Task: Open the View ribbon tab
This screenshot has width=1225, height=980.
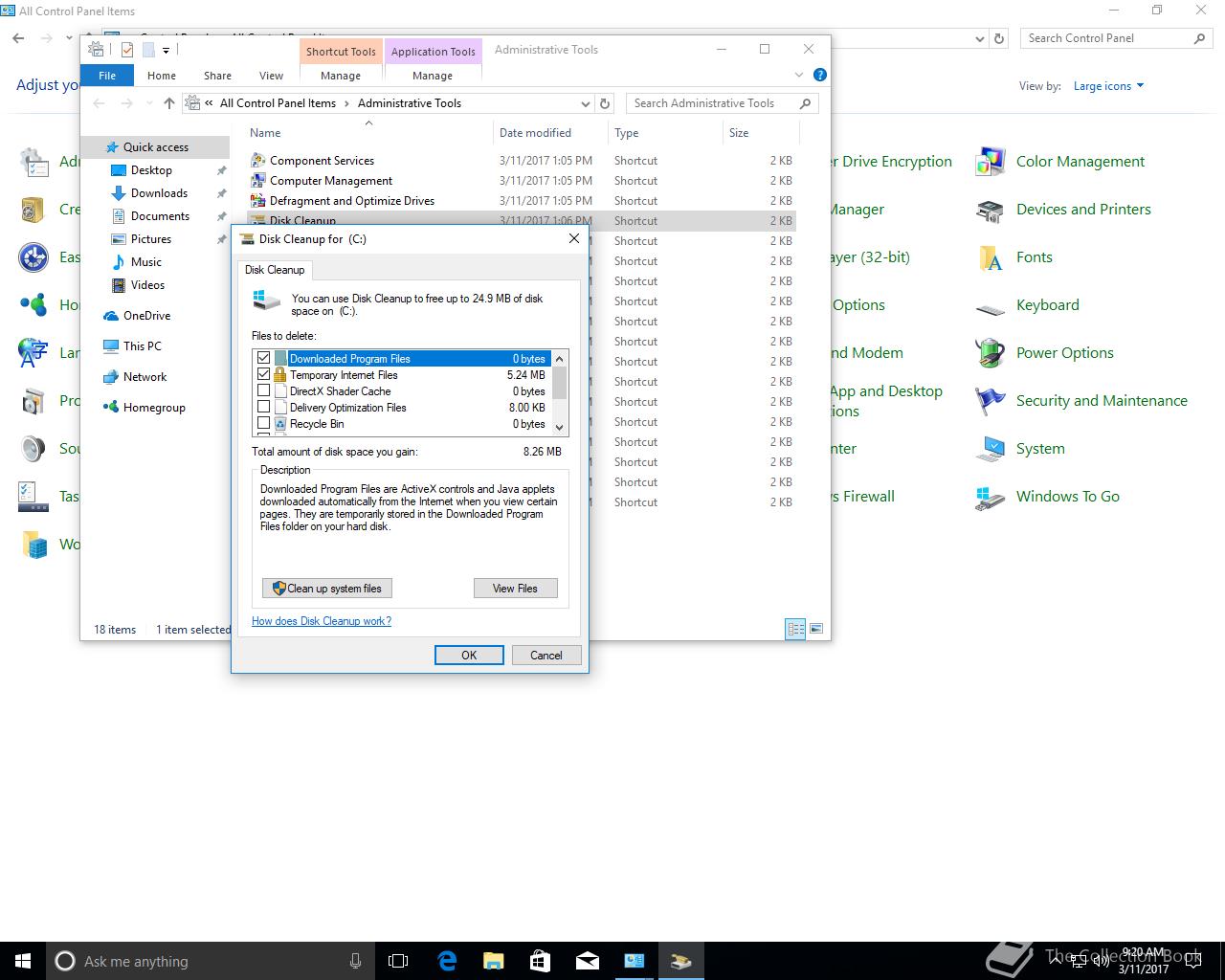Action: 272,76
